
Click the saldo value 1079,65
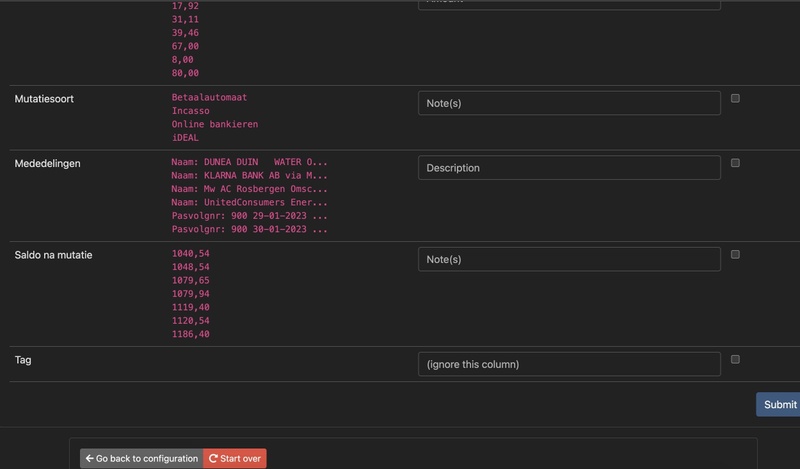point(190,280)
